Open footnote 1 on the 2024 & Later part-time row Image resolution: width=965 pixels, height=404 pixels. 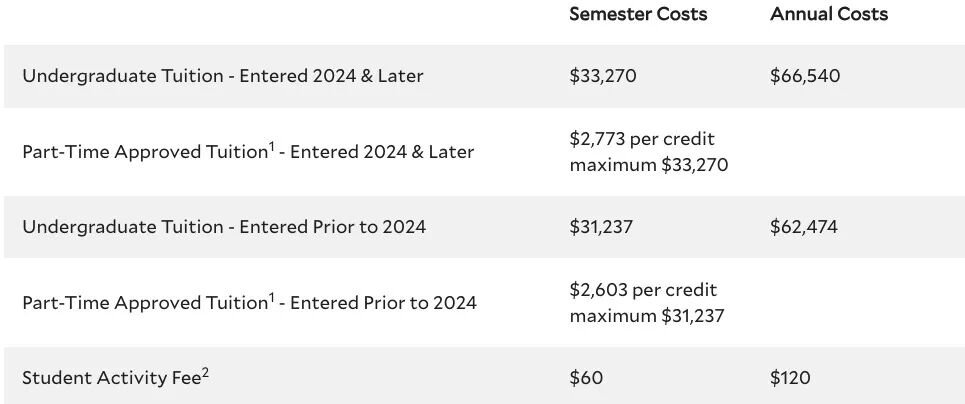click(270, 146)
